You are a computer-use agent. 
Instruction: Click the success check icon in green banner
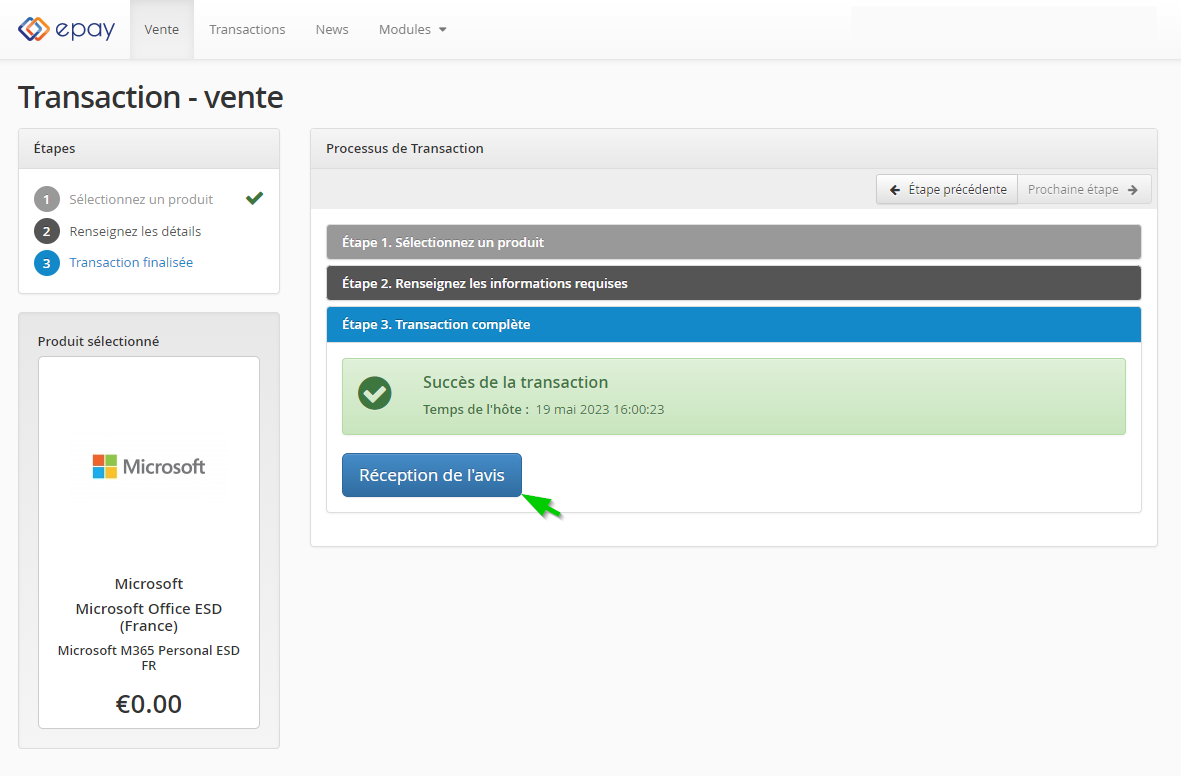click(374, 393)
